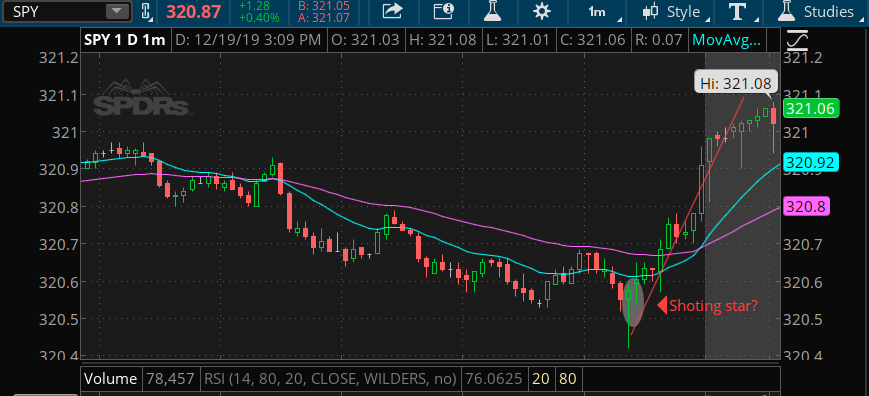Select the 'Shoting star?' annotation text
Image resolution: width=869 pixels, height=396 pixels.
[713, 305]
